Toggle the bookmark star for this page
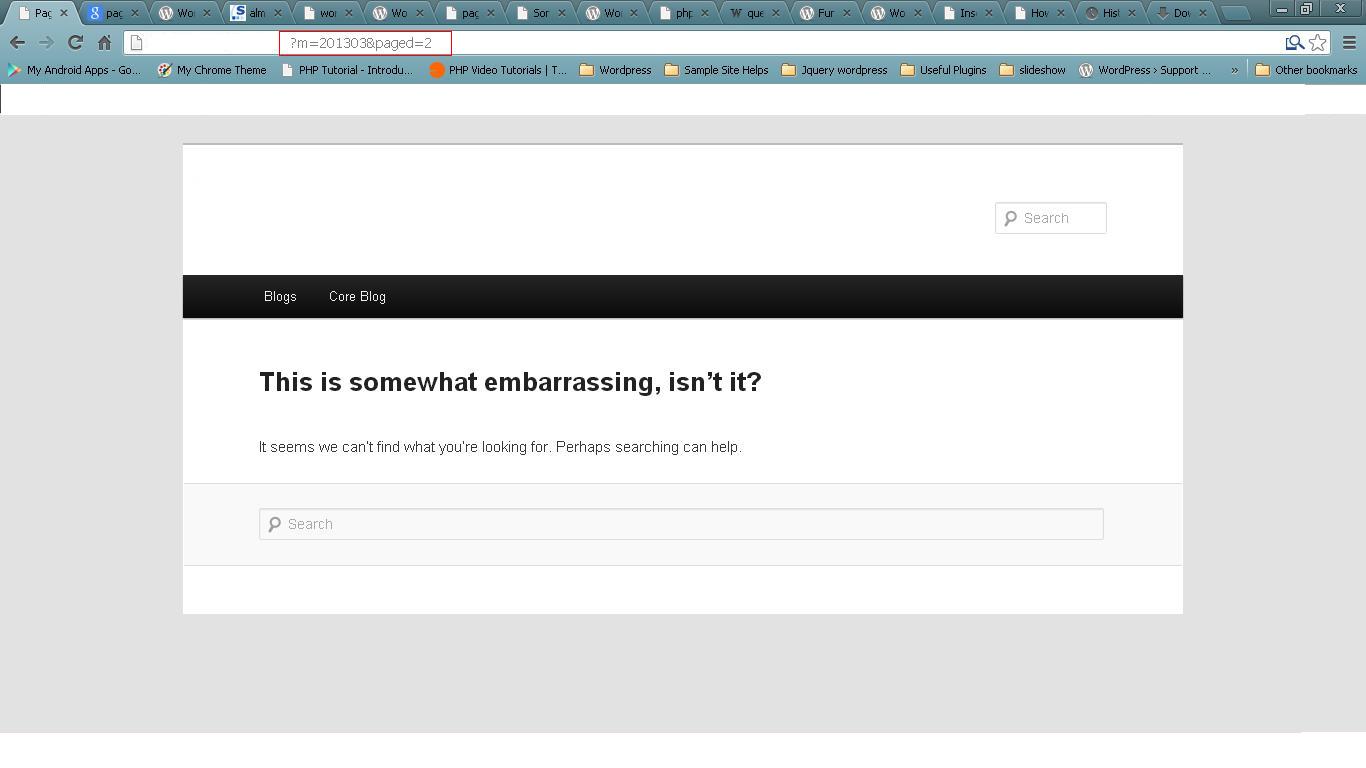This screenshot has height=768, width=1366. pyautogui.click(x=1318, y=42)
